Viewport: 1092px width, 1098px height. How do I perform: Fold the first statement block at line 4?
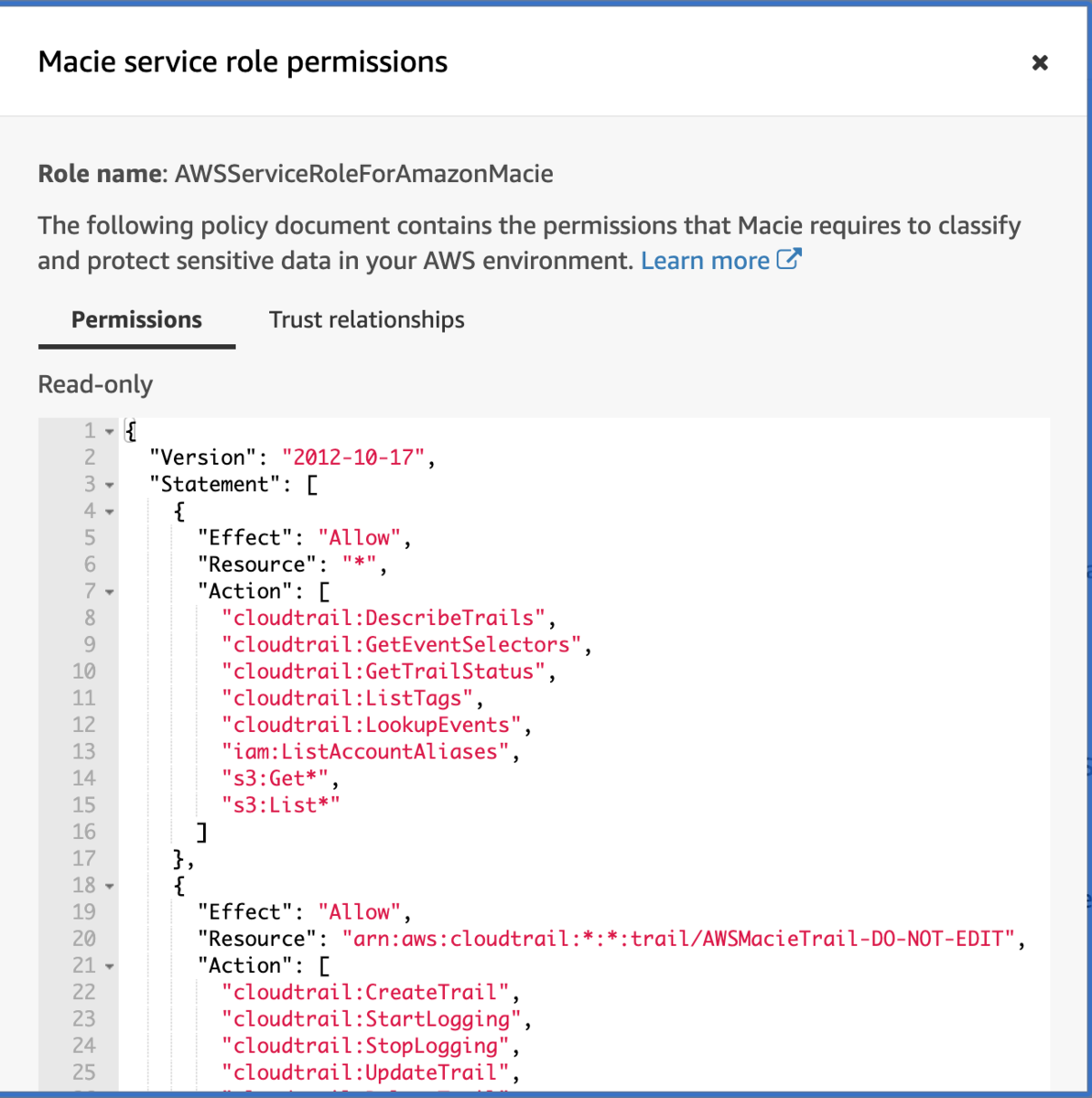click(x=110, y=511)
